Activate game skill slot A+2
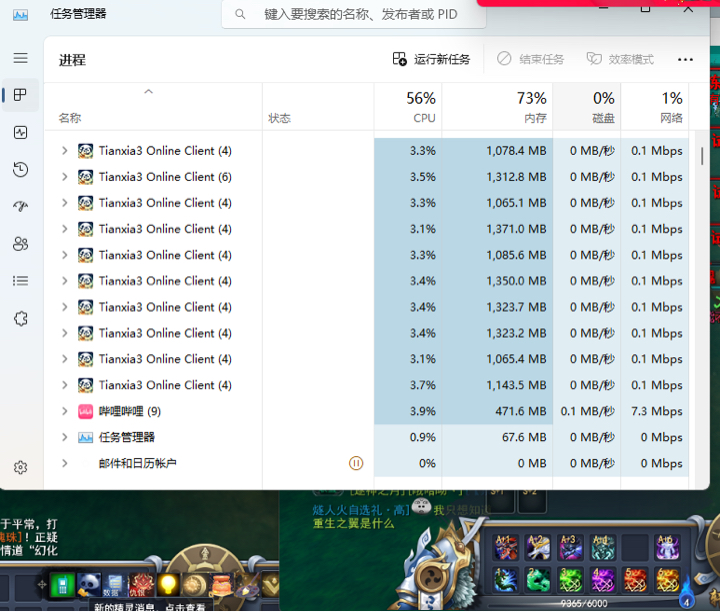This screenshot has height=612, width=720. [x=538, y=547]
